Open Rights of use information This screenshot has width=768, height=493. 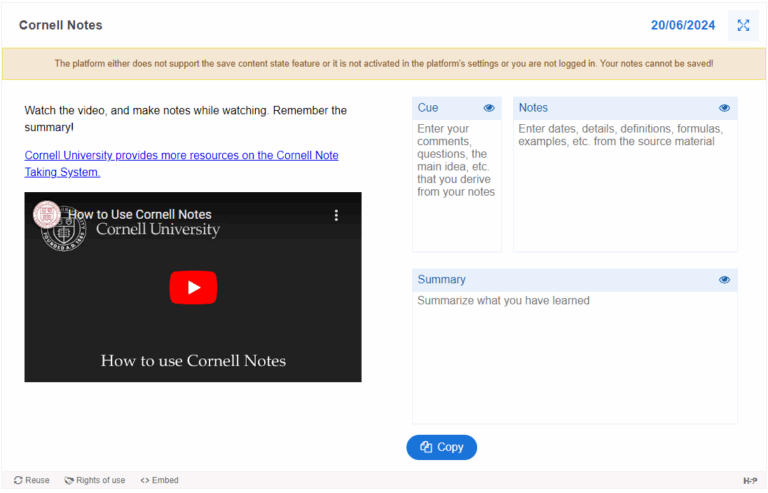95,480
